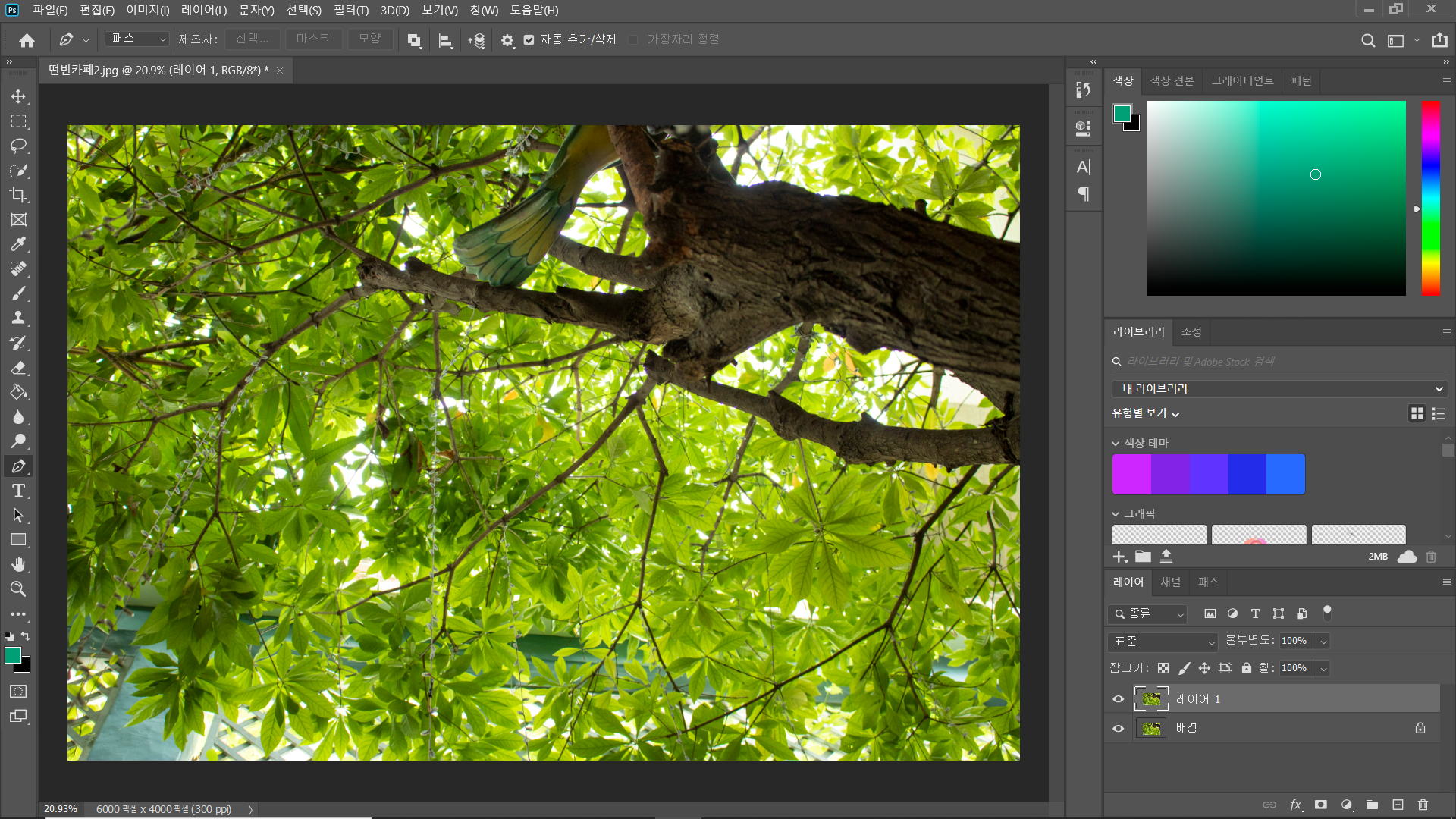Select the Horizontal Type tool
This screenshot has width=1456, height=819.
click(18, 491)
